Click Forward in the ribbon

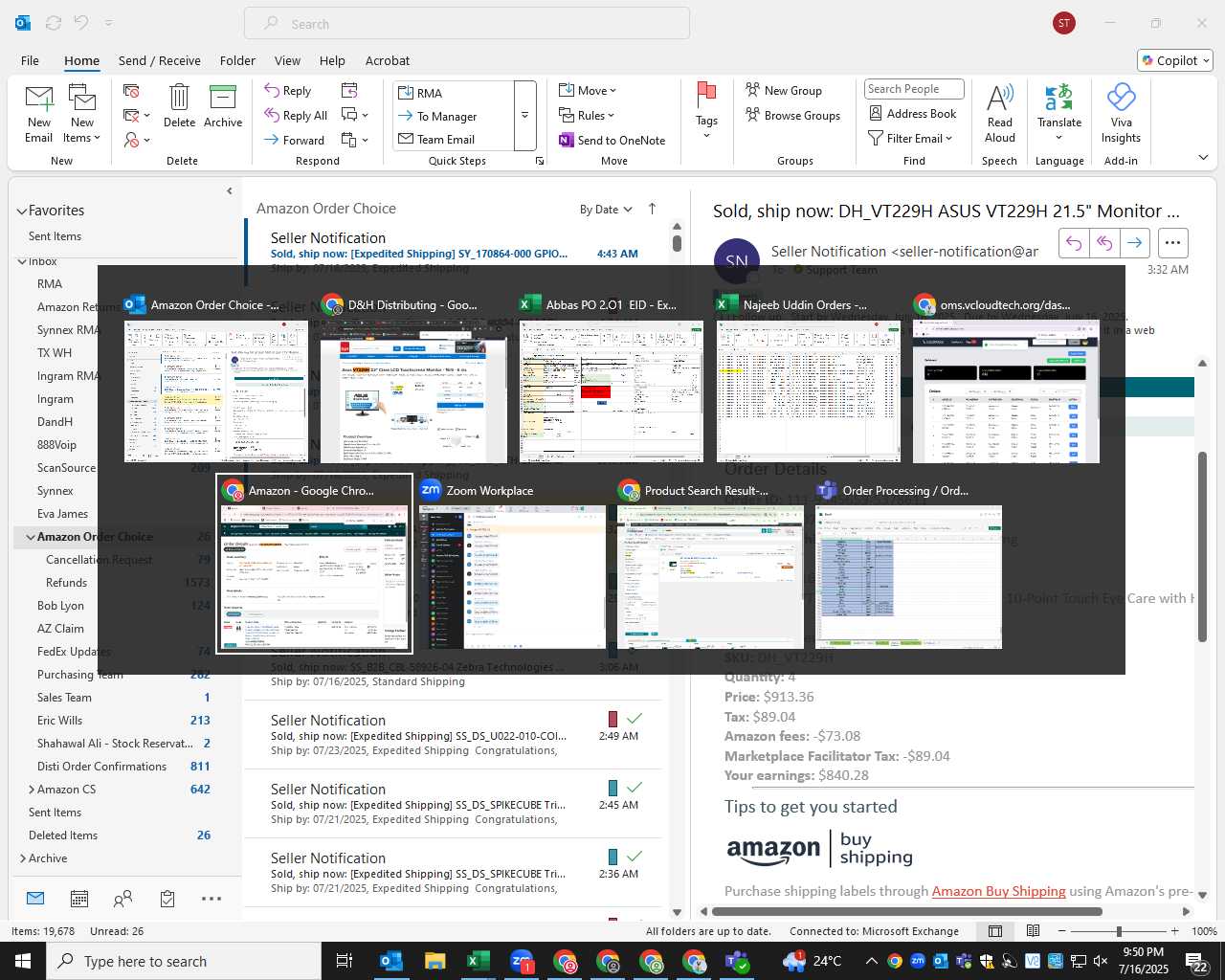click(295, 140)
